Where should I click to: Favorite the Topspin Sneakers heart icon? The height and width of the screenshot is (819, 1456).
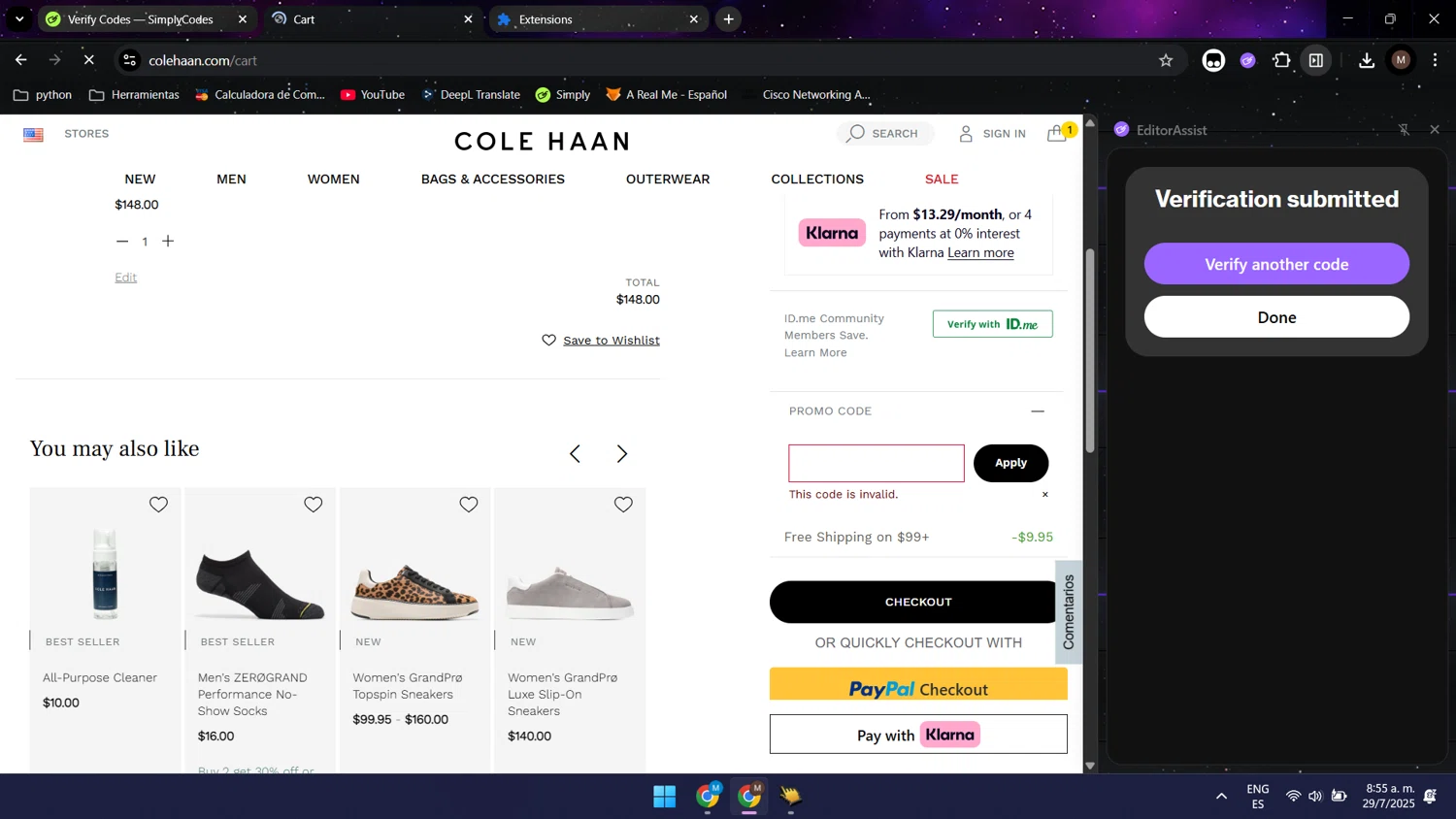coord(469,505)
